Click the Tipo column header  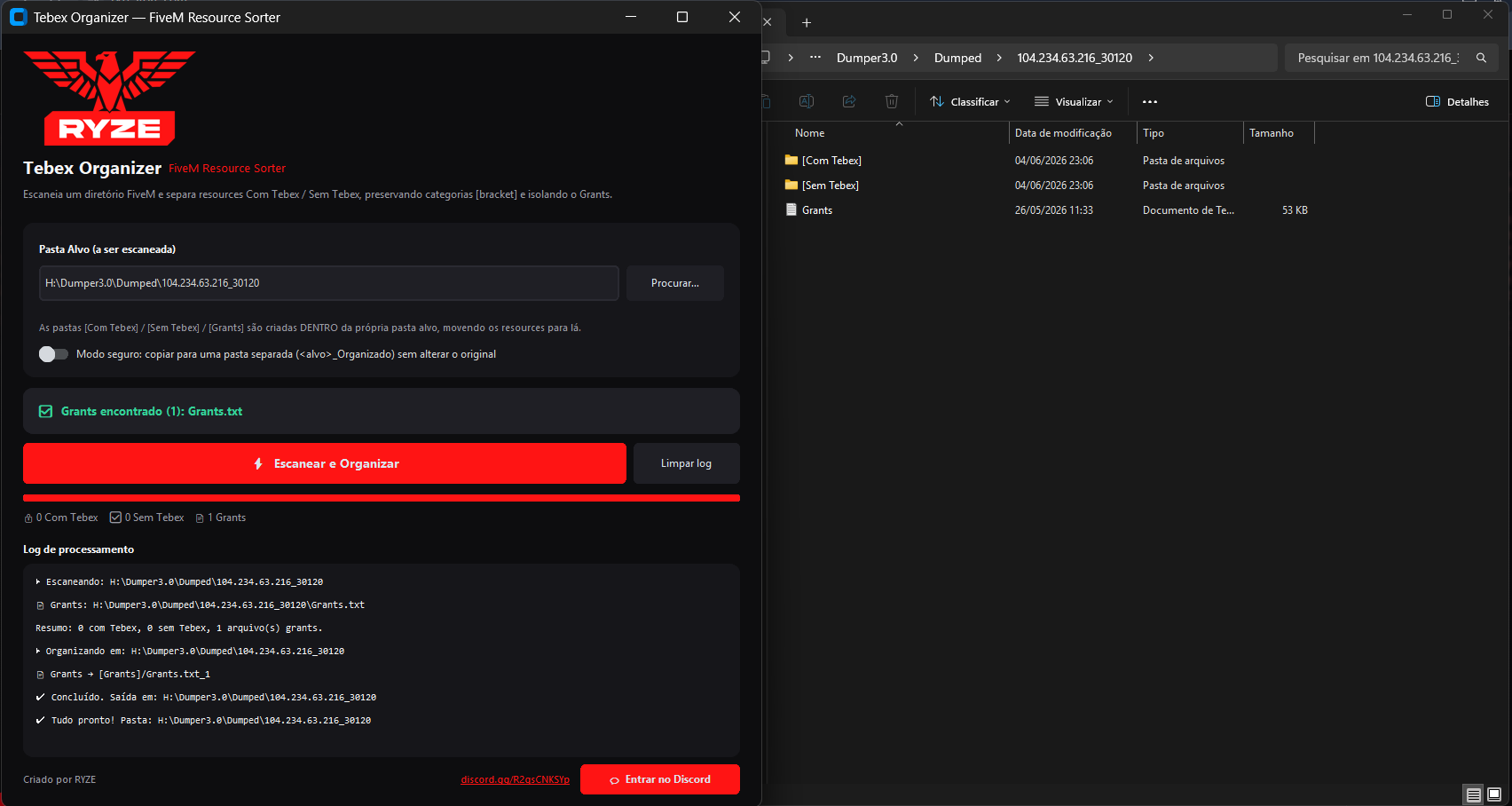[x=1154, y=133]
